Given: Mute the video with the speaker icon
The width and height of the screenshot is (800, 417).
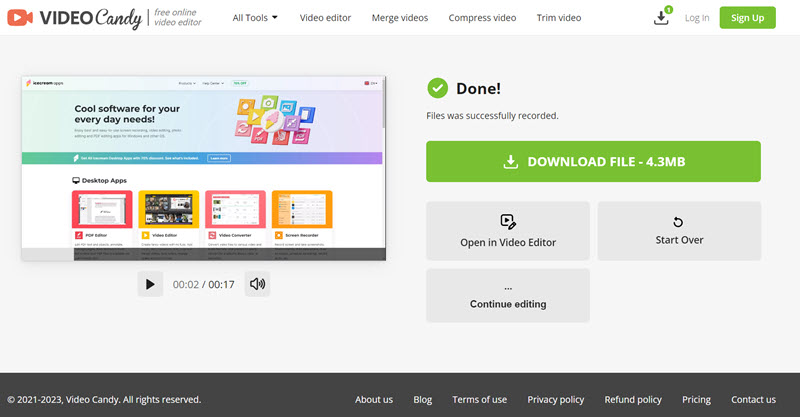Looking at the screenshot, I should click(x=257, y=284).
